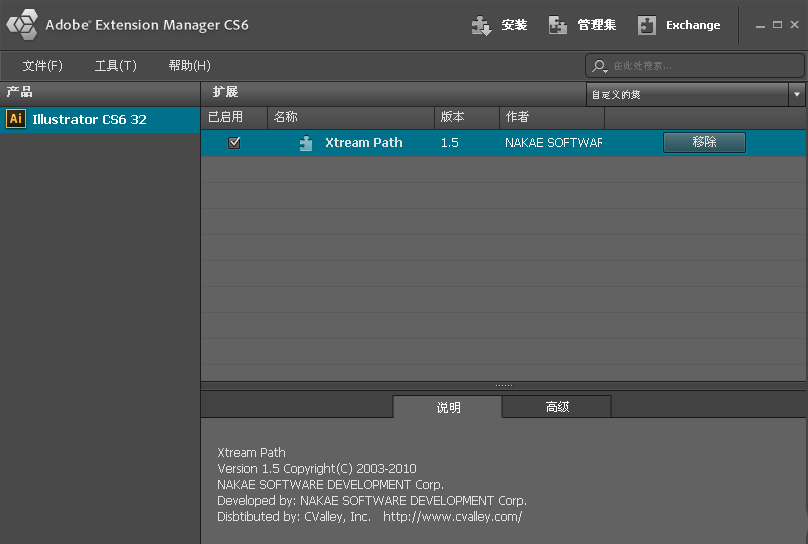
Task: Click the install extension puzzle icon
Action: 482,25
